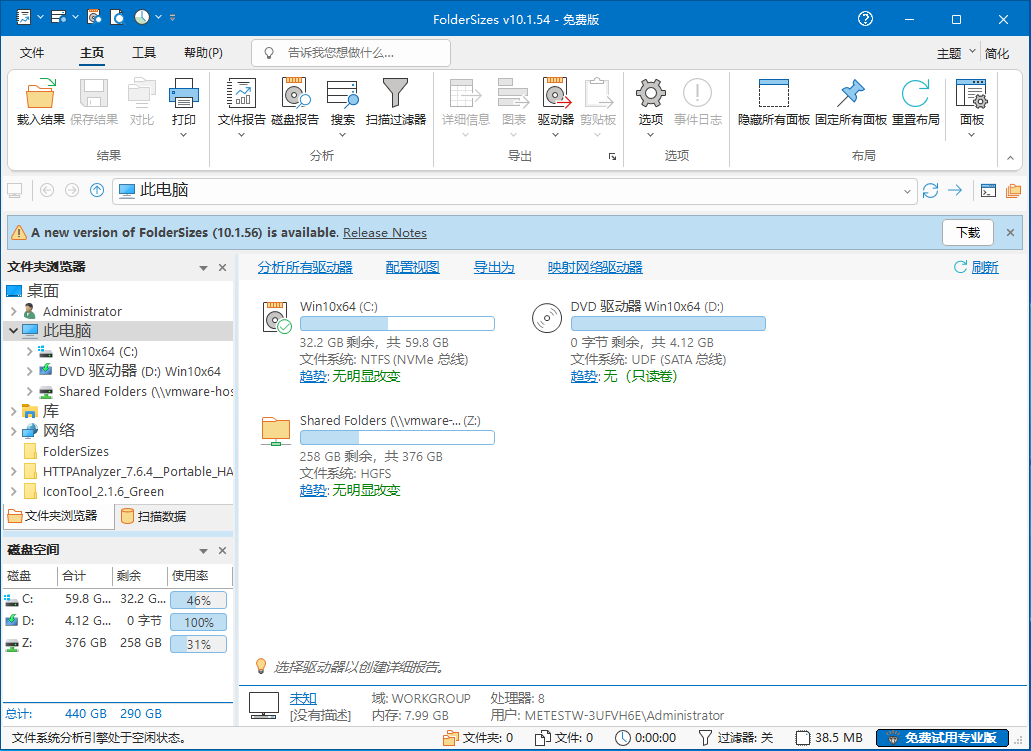Screen dimensions: 1031x751
Task: Click 配置视图 (Configure View) link
Action: point(412,267)
